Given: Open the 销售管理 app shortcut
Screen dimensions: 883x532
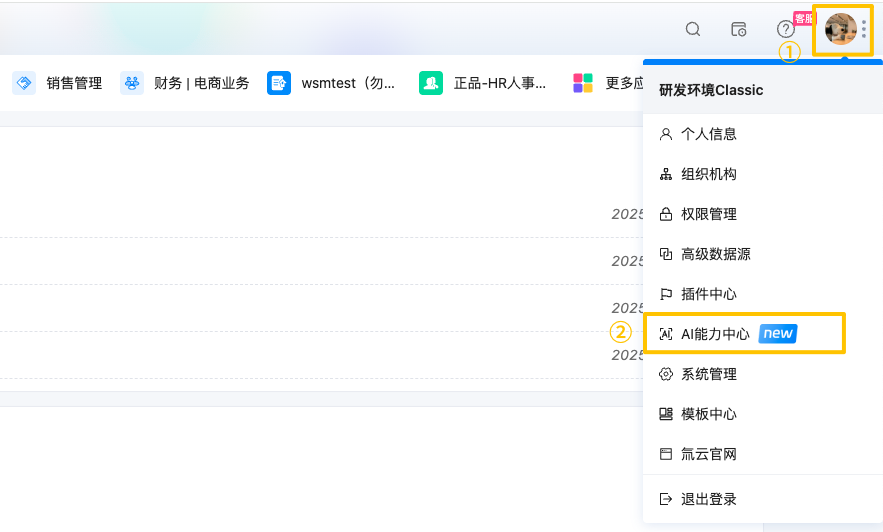Looking at the screenshot, I should point(58,83).
